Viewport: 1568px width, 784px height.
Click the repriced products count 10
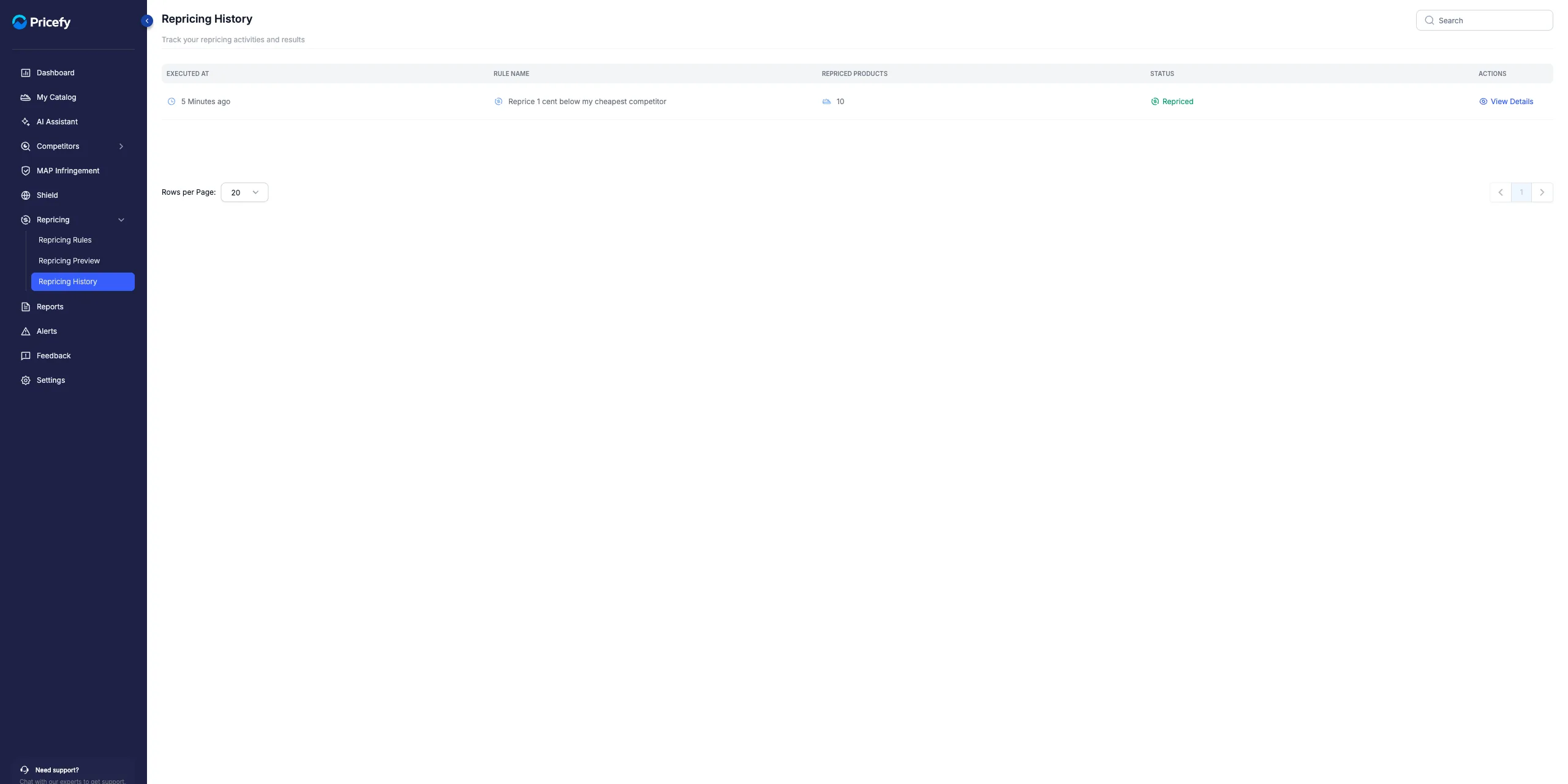pyautogui.click(x=840, y=102)
